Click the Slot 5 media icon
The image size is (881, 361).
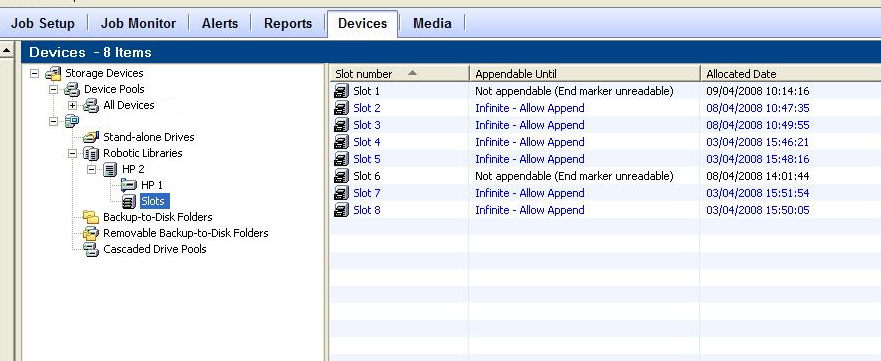point(342,159)
